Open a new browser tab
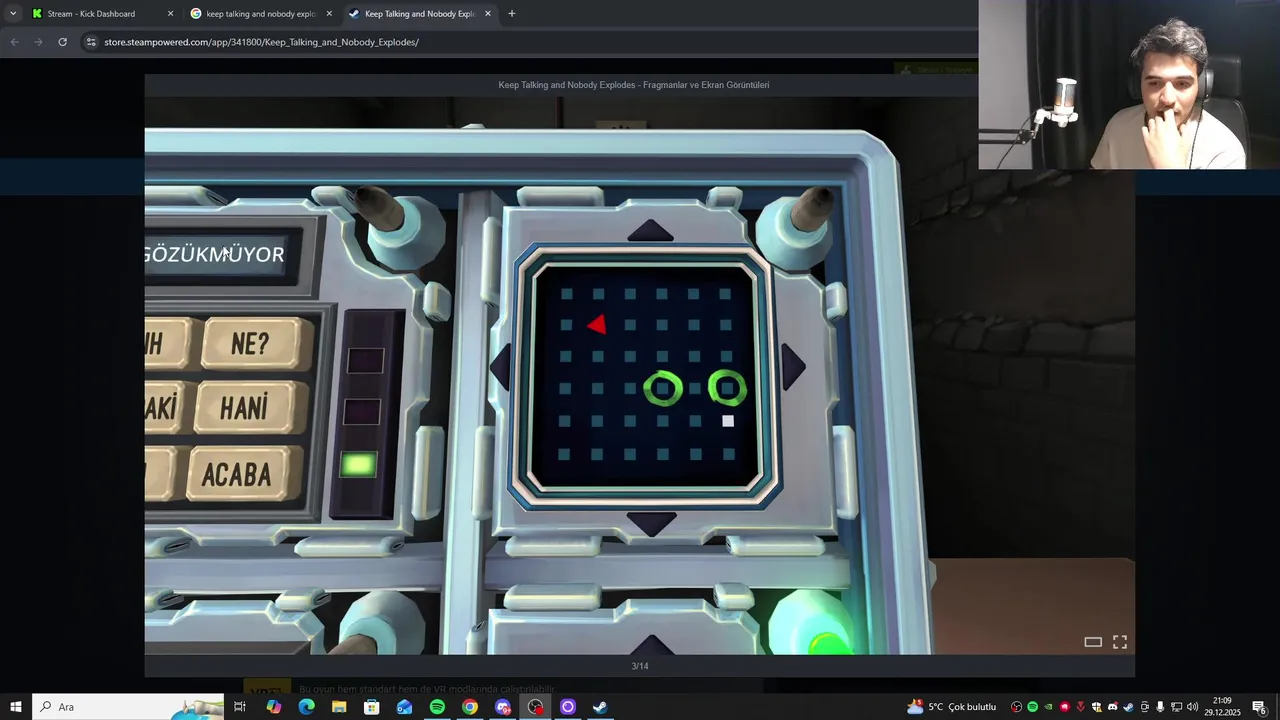This screenshot has width=1280, height=720. point(512,14)
